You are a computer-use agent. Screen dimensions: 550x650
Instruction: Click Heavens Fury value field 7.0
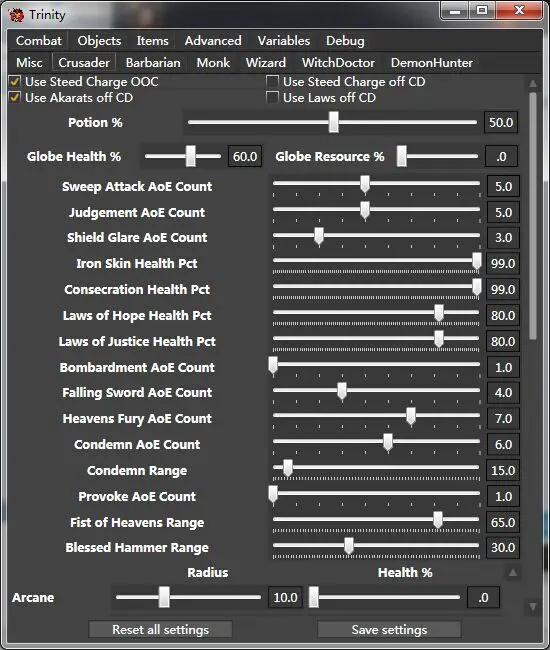pyautogui.click(x=503, y=418)
